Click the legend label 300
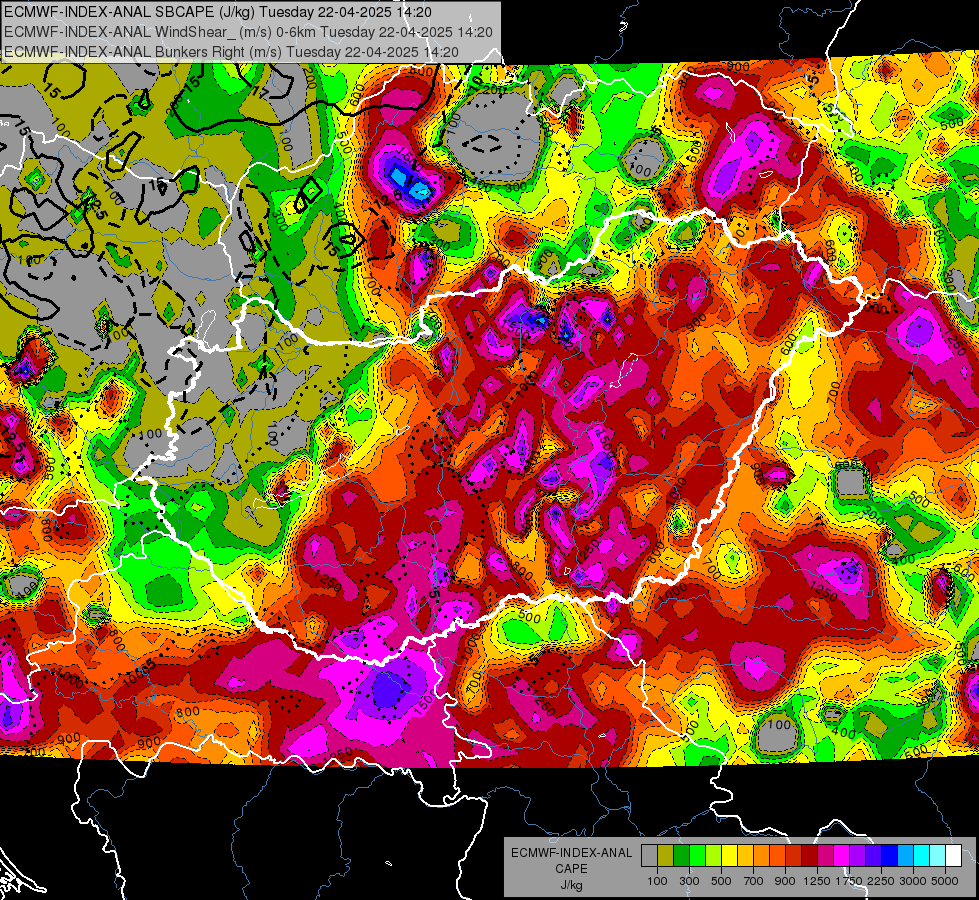 click(689, 881)
